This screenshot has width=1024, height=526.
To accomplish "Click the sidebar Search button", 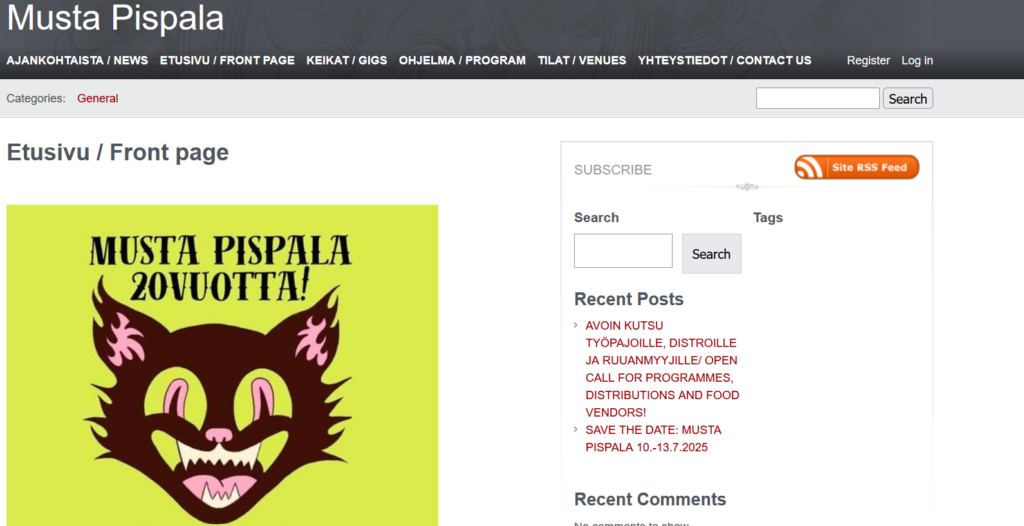I will coord(712,254).
